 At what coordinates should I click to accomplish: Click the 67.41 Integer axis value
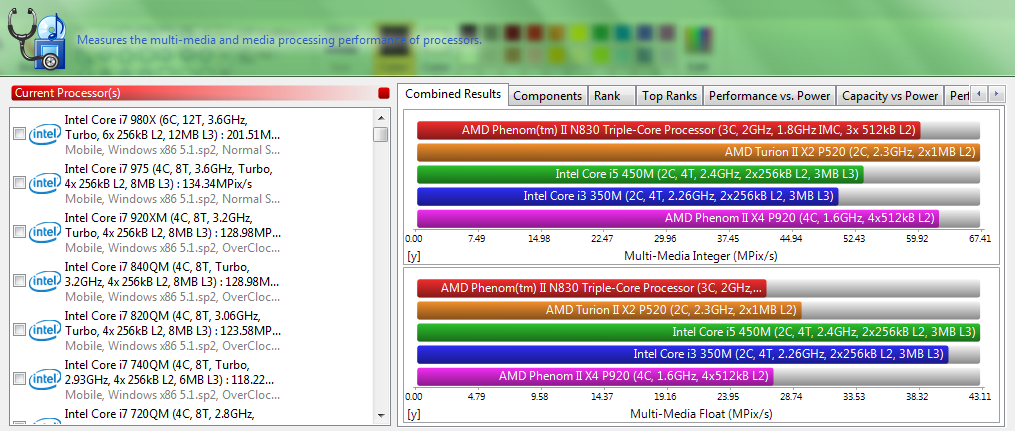(x=981, y=239)
